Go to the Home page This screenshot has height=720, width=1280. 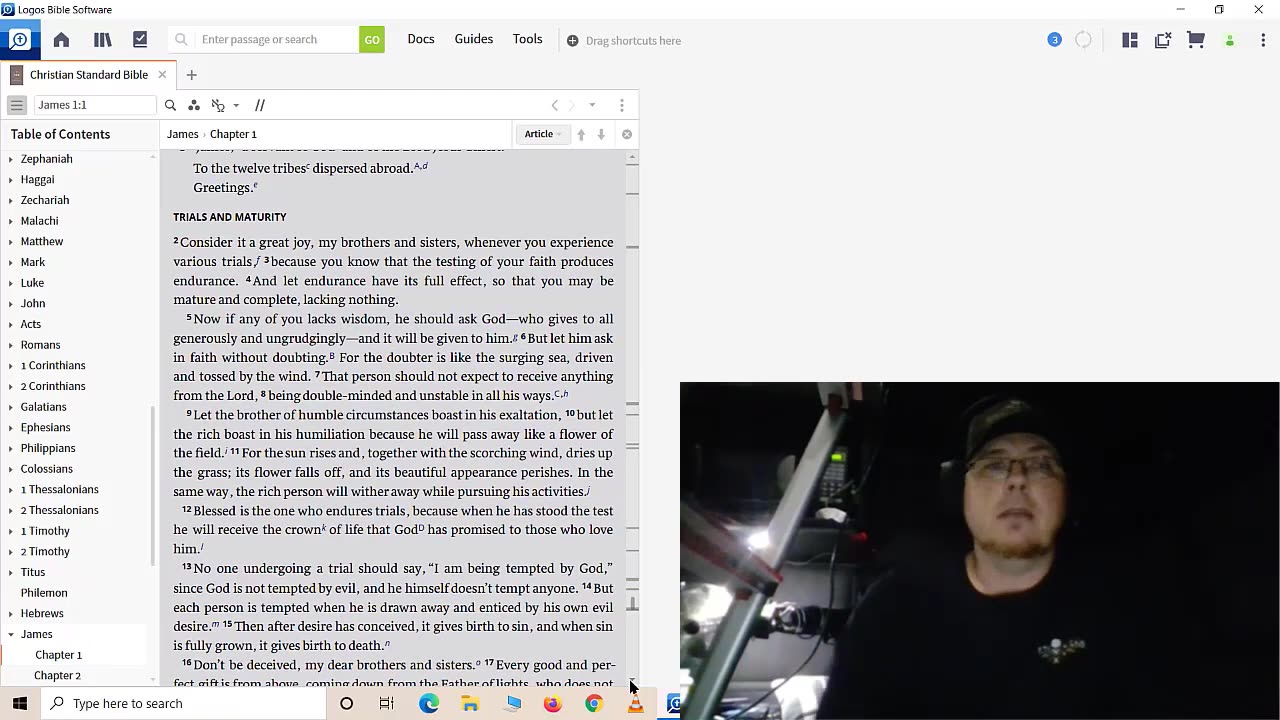pyautogui.click(x=61, y=40)
